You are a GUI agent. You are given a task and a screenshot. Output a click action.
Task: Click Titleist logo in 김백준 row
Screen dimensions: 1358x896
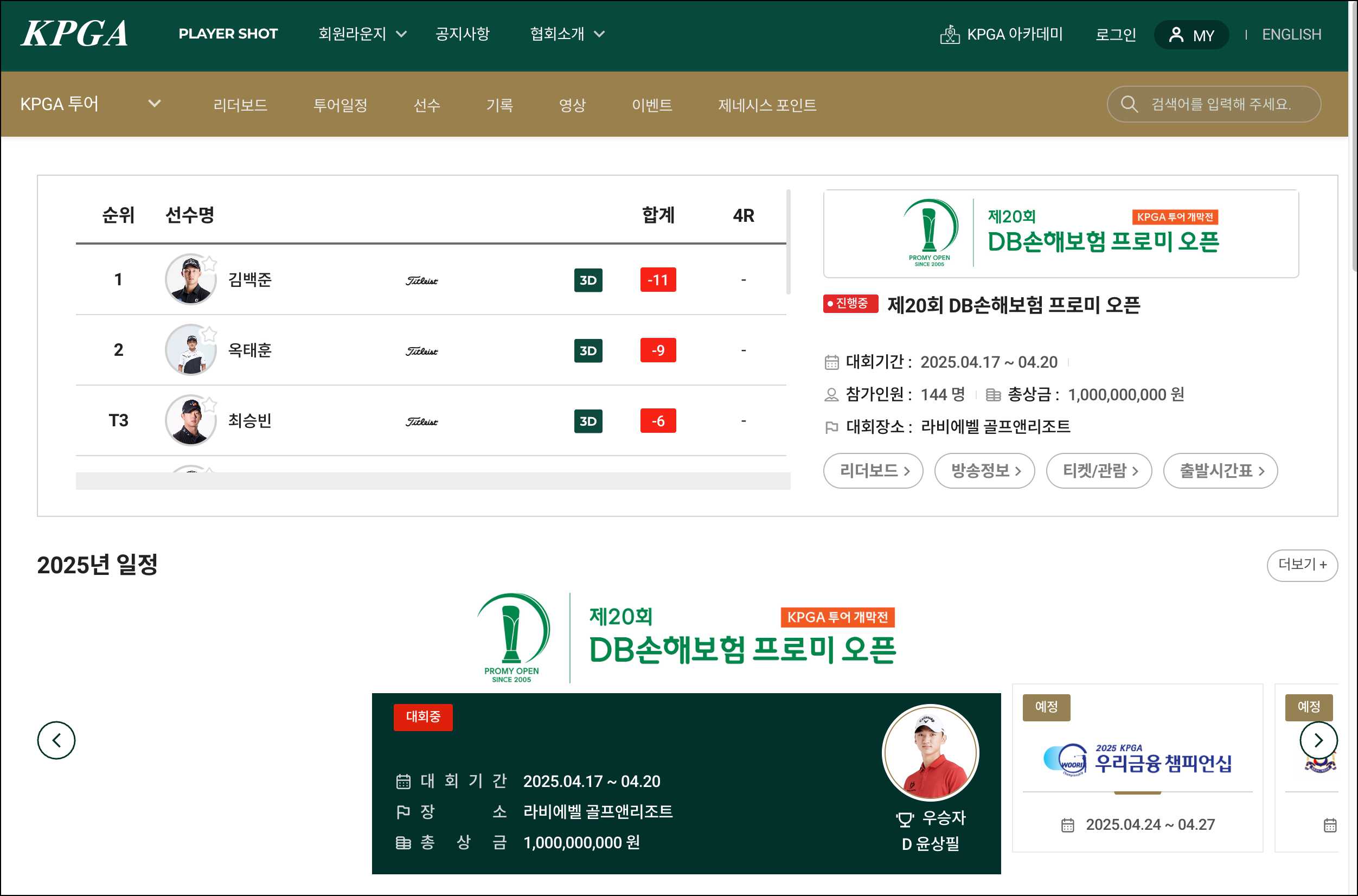pos(421,280)
